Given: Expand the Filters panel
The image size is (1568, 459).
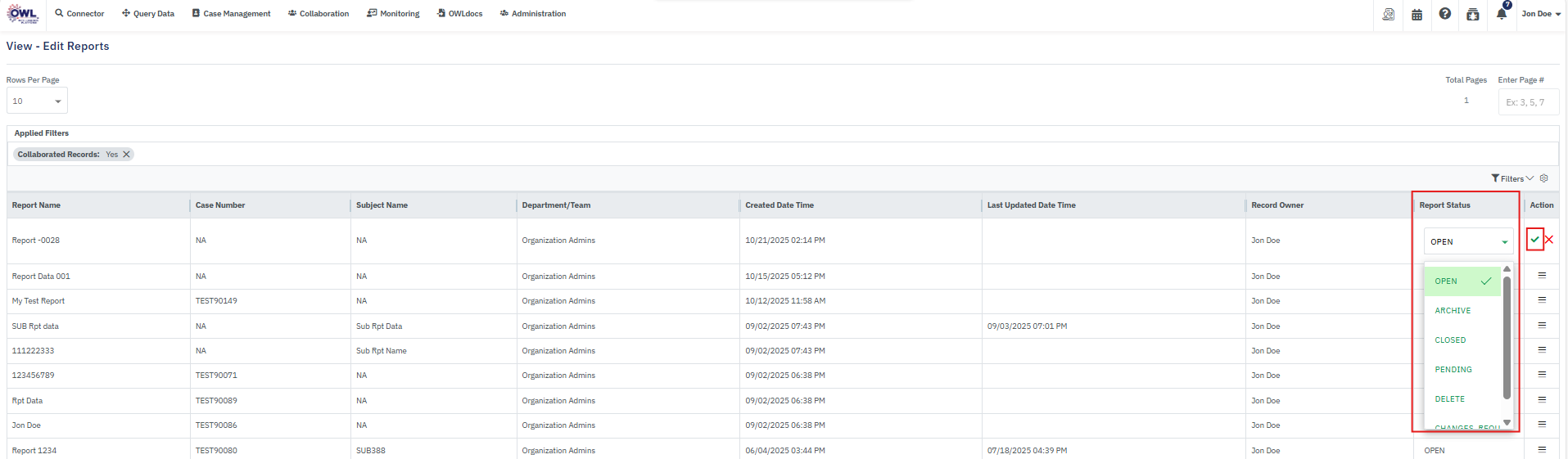Looking at the screenshot, I should pyautogui.click(x=1512, y=178).
